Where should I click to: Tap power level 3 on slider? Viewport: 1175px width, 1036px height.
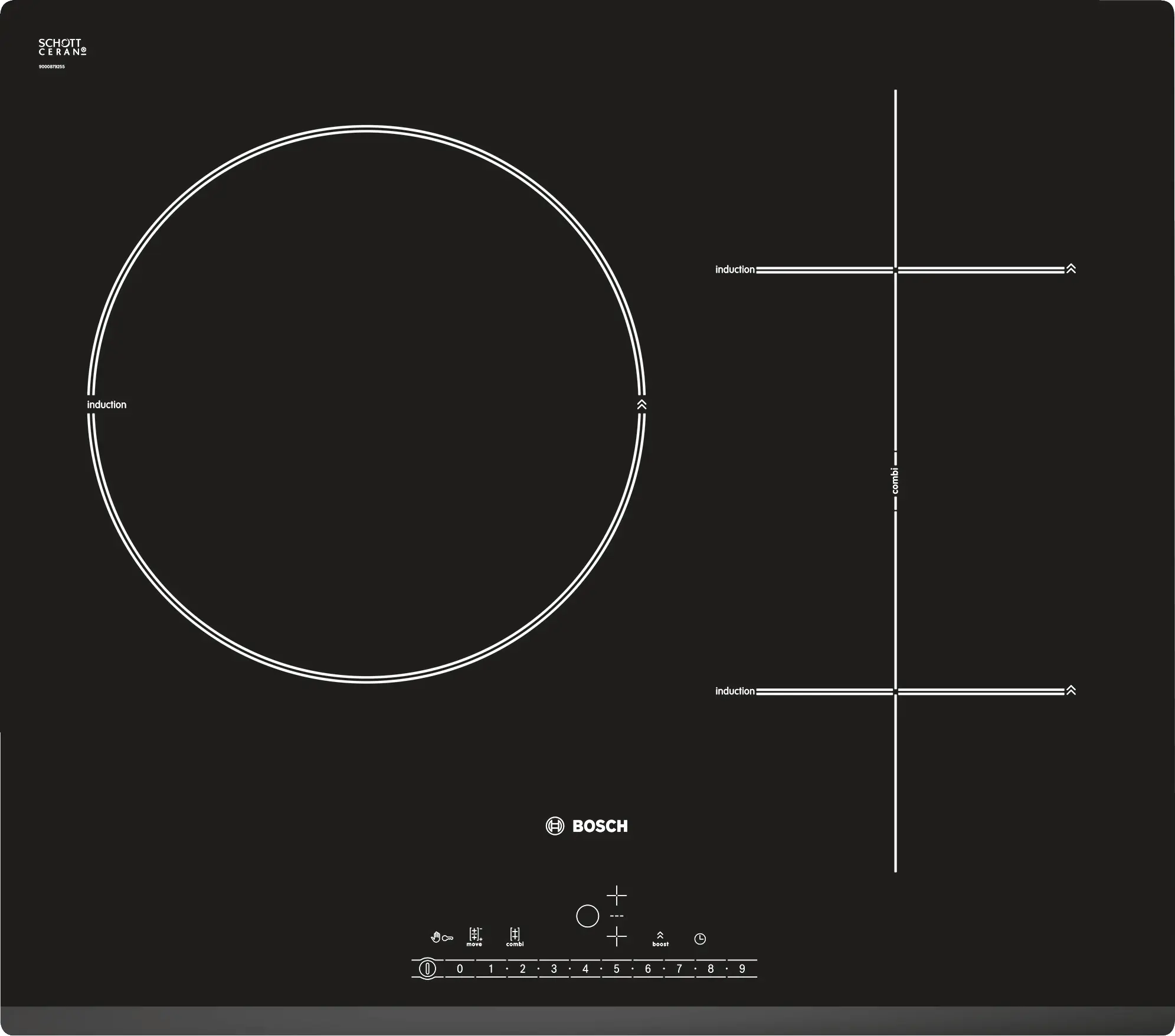(x=554, y=969)
